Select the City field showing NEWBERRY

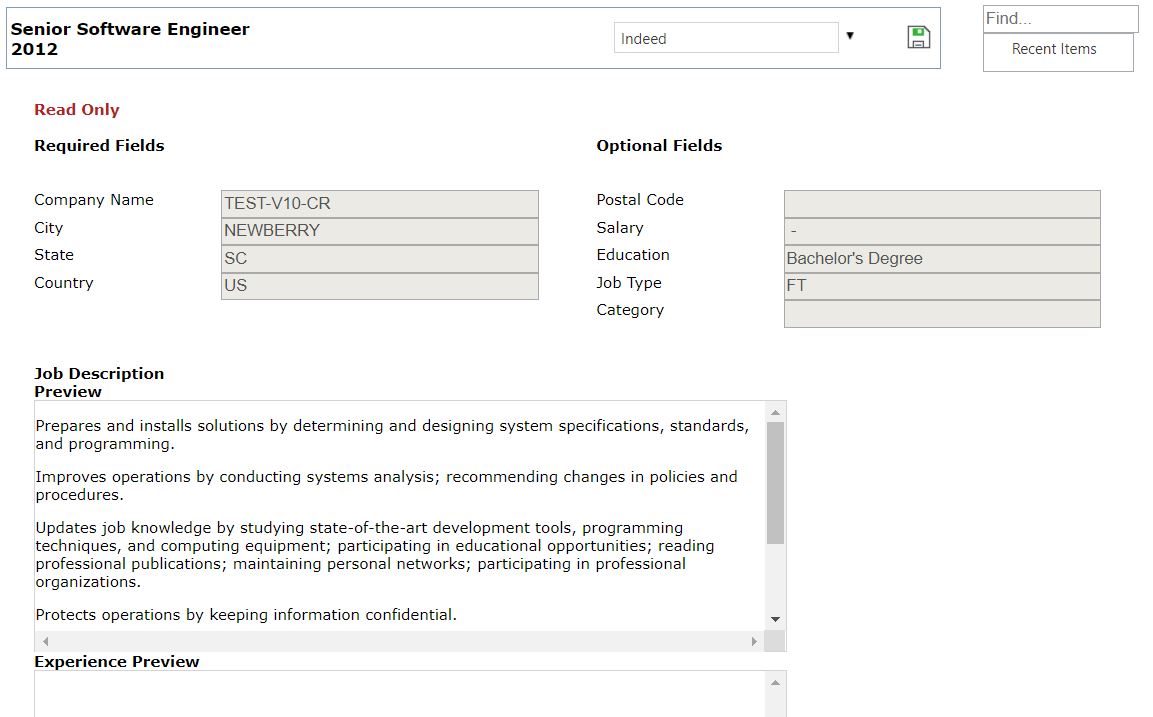coord(379,231)
